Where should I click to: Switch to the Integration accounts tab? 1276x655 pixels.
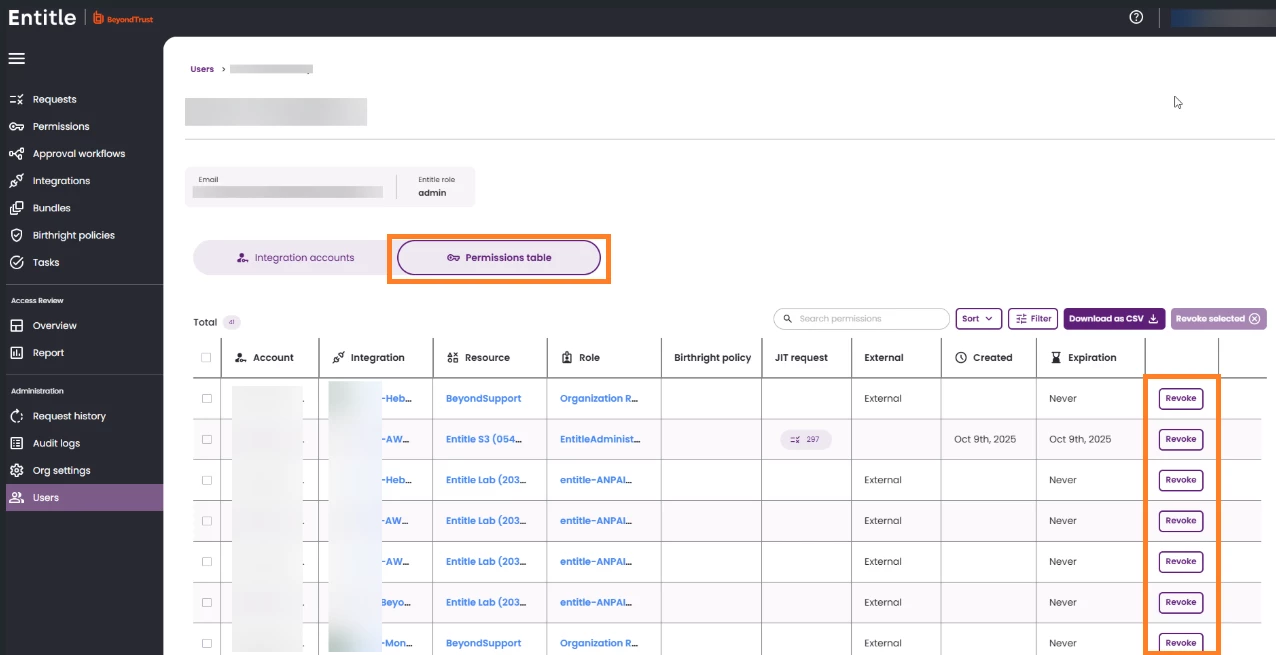pos(294,258)
